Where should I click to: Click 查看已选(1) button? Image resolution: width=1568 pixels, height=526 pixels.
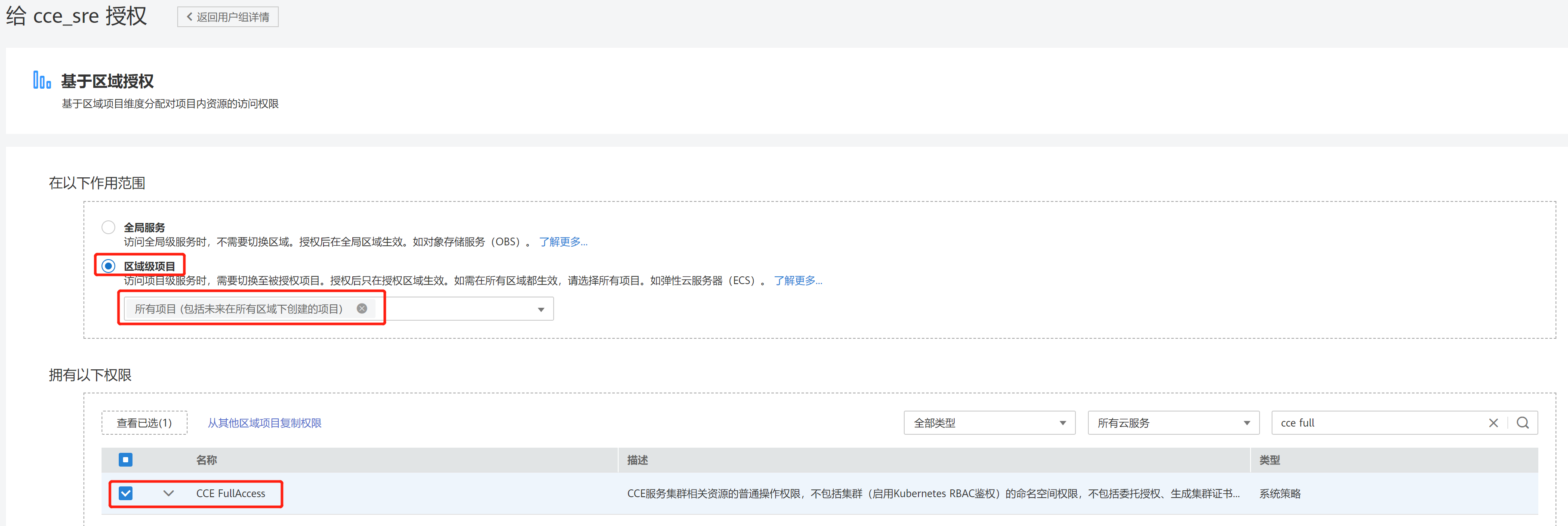(x=144, y=423)
